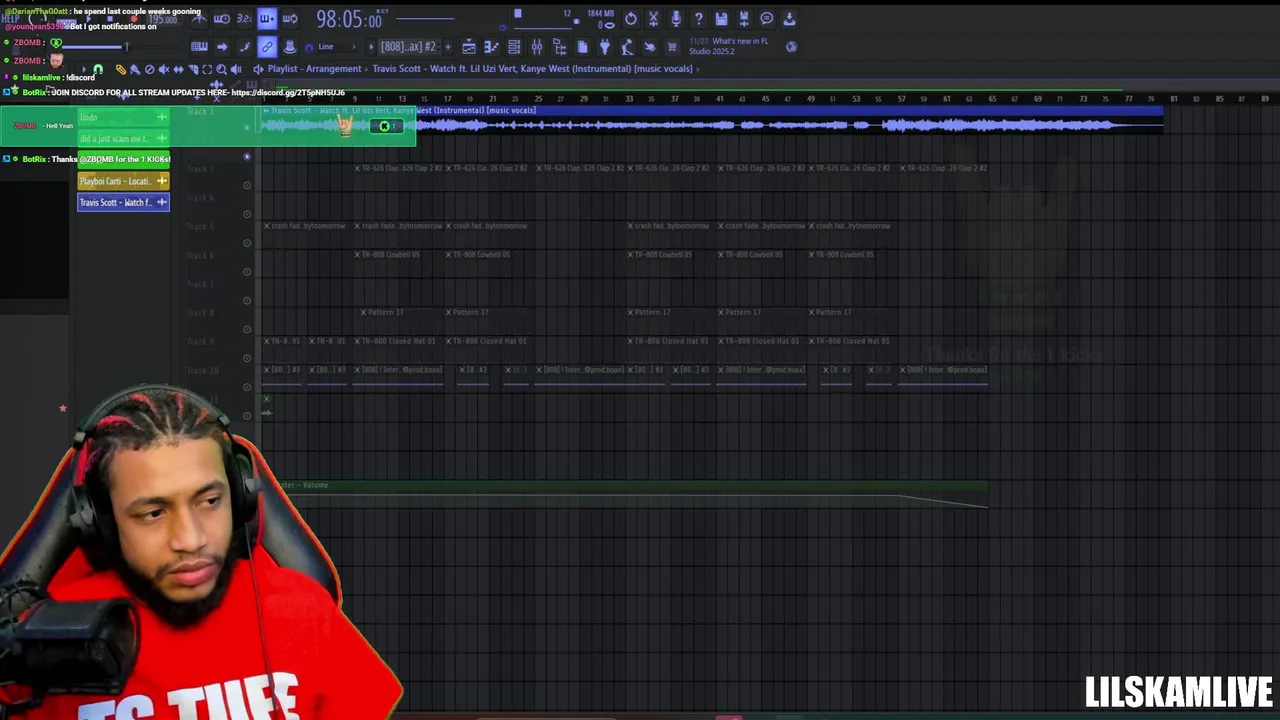The image size is (1280, 720).
Task: Toggle loop recording button
Action: pyautogui.click(x=290, y=19)
